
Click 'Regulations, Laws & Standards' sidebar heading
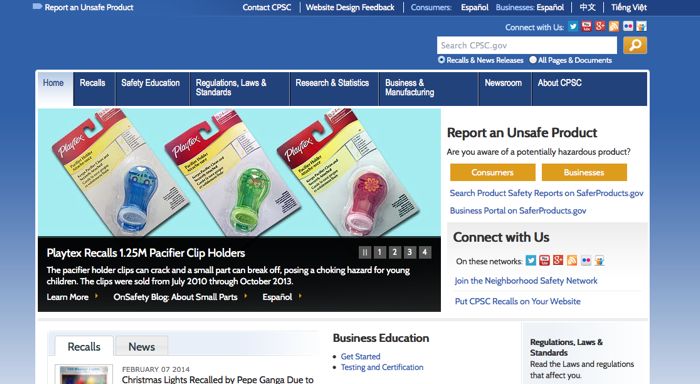point(566,347)
